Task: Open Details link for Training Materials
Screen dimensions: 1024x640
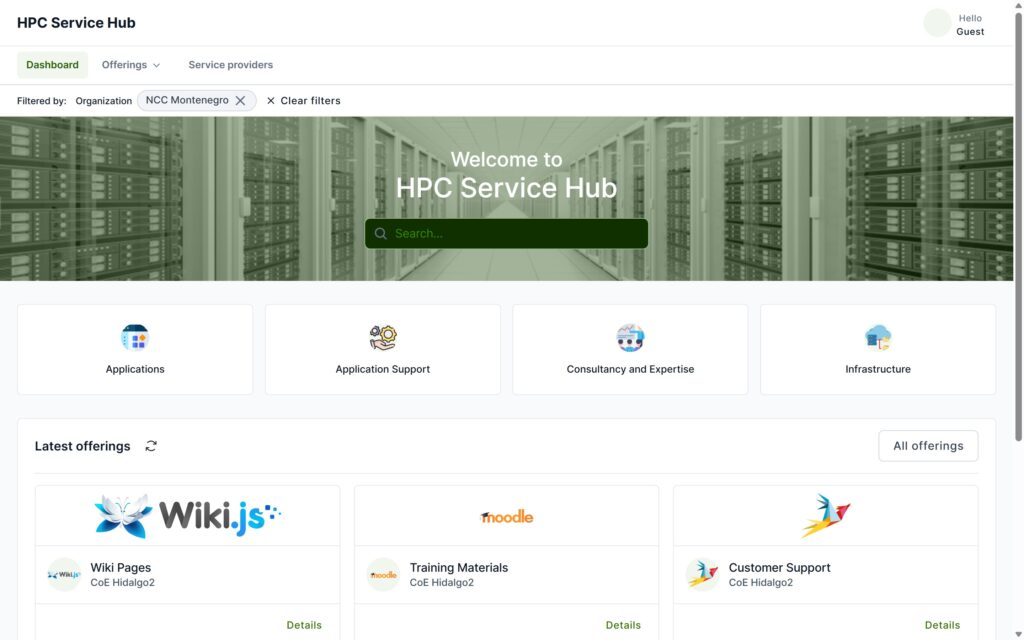Action: (x=623, y=625)
